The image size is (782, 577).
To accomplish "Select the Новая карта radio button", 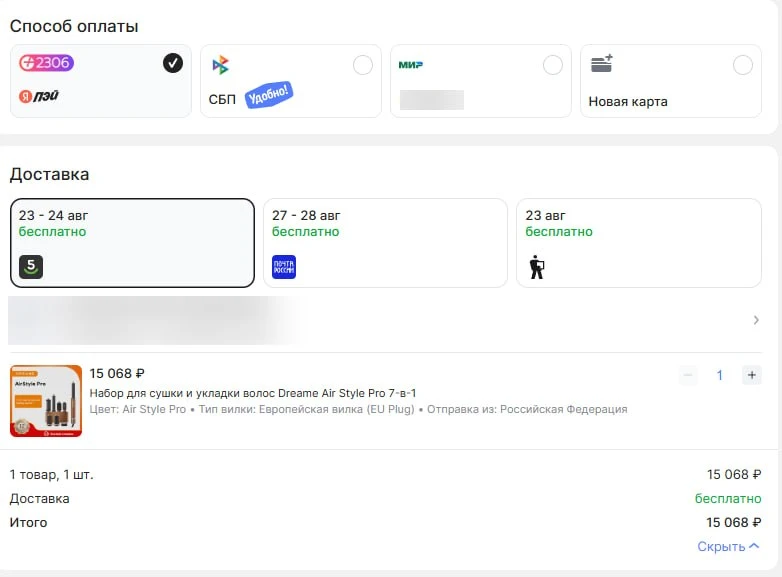I will (743, 65).
